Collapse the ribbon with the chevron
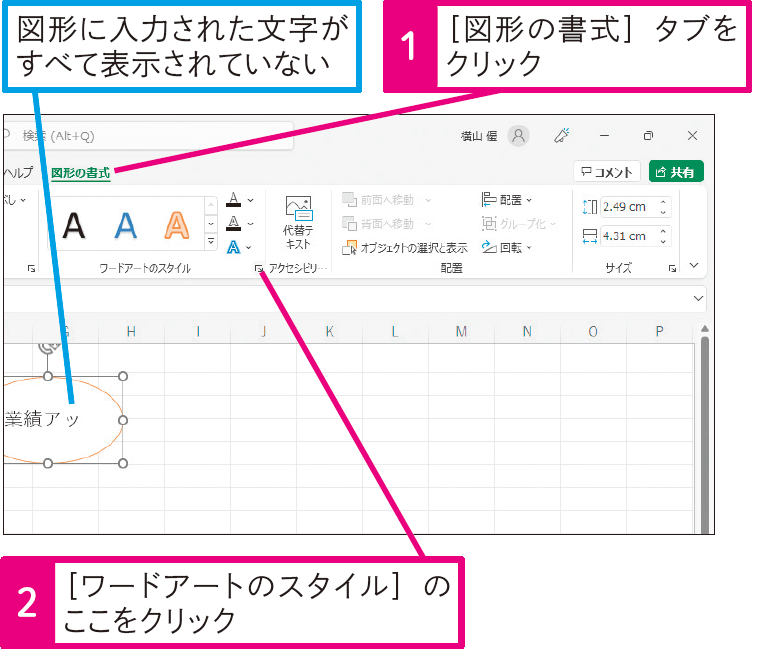The height and width of the screenshot is (649, 783). coord(694,265)
